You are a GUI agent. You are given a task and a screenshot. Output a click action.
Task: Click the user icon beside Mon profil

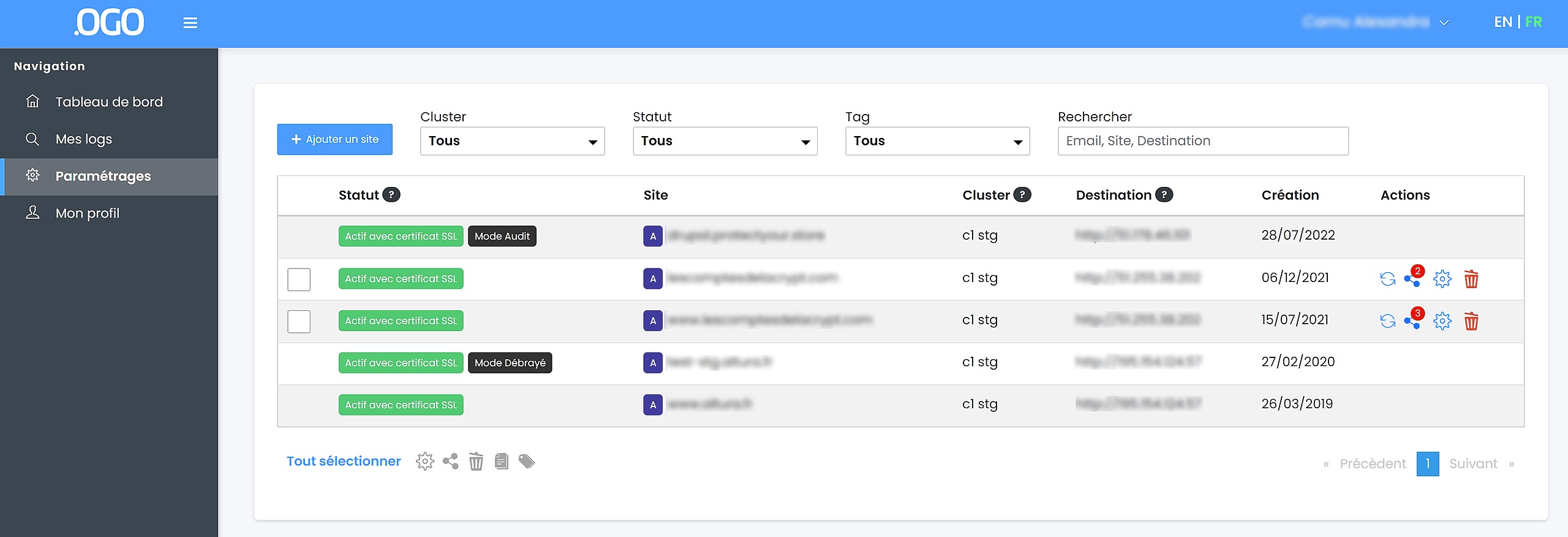[32, 213]
